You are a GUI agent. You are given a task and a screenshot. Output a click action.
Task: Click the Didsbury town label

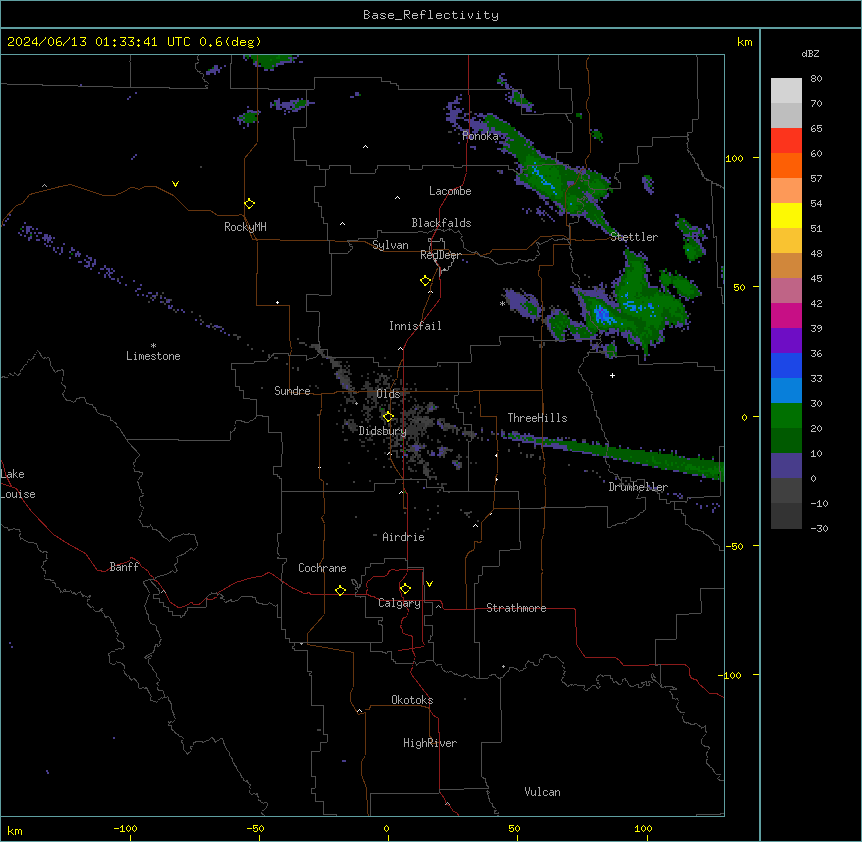383,431
